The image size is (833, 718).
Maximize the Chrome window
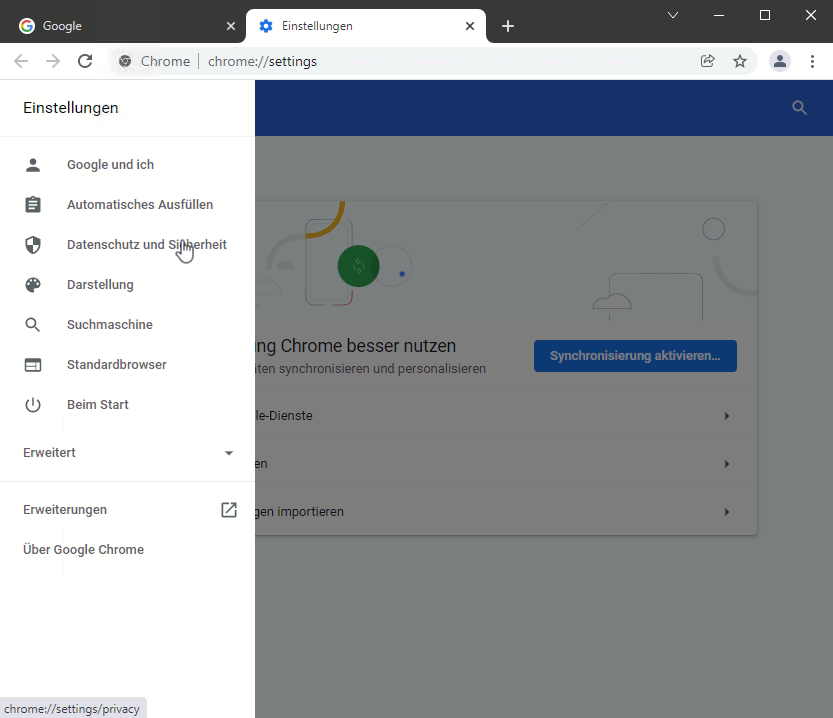[765, 15]
